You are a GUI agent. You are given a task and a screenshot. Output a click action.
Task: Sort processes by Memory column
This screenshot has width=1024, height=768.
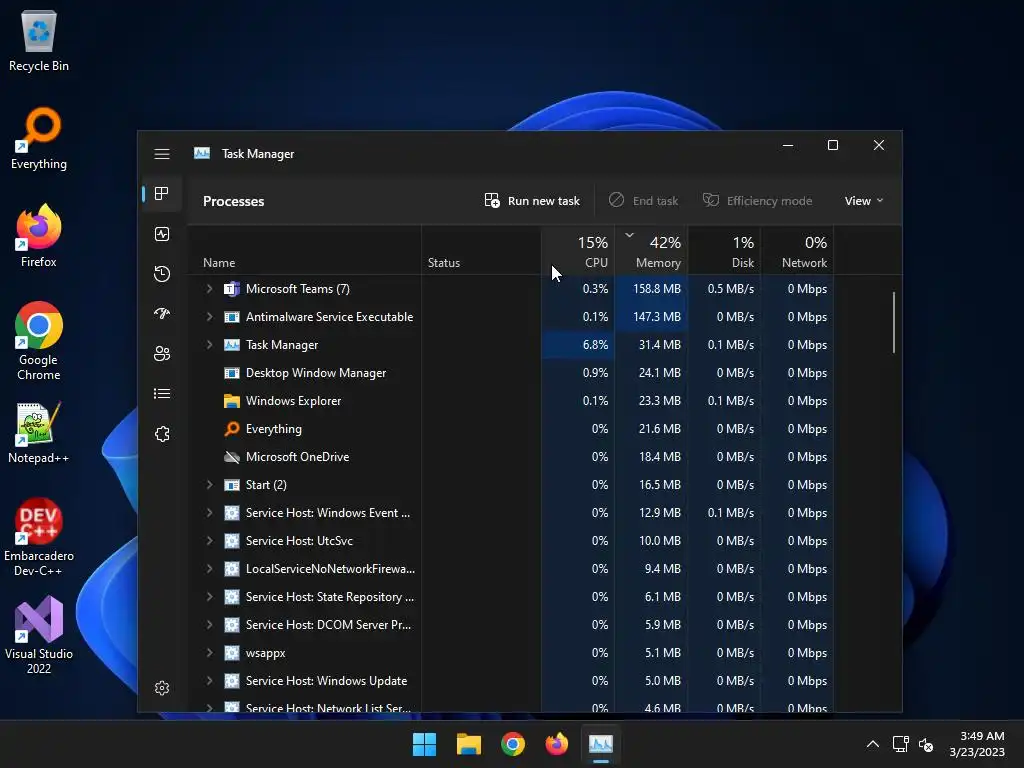tap(651, 250)
